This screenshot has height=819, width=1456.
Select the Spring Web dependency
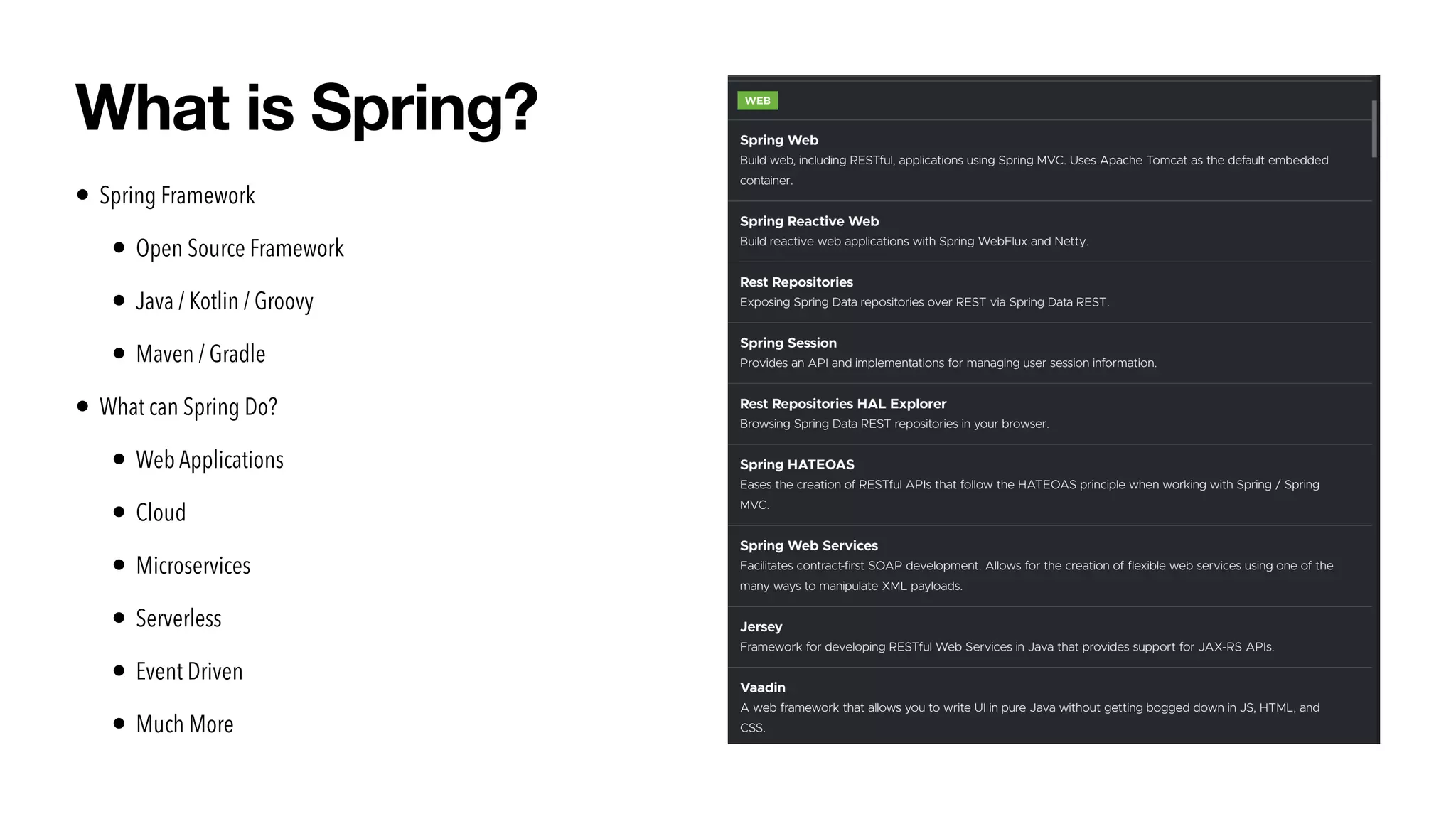coord(778,140)
